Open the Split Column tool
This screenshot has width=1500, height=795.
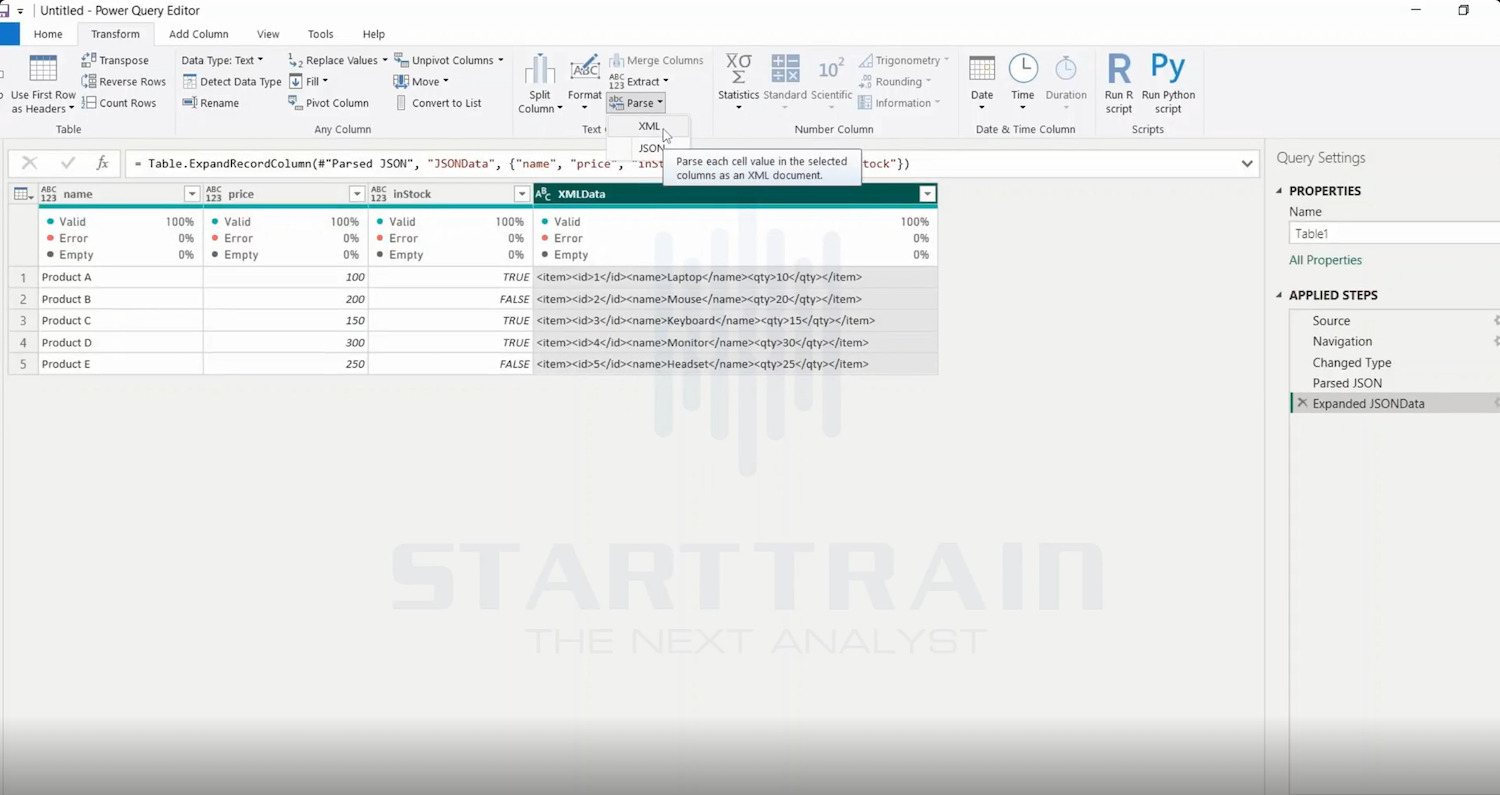point(540,85)
